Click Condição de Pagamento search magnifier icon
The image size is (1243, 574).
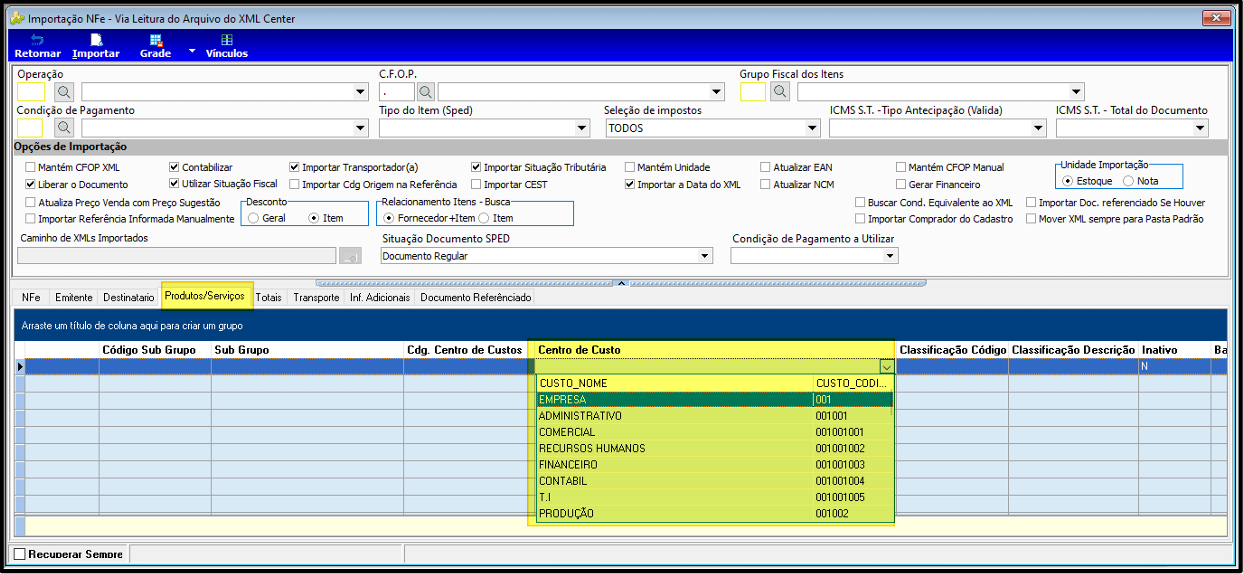[x=63, y=128]
